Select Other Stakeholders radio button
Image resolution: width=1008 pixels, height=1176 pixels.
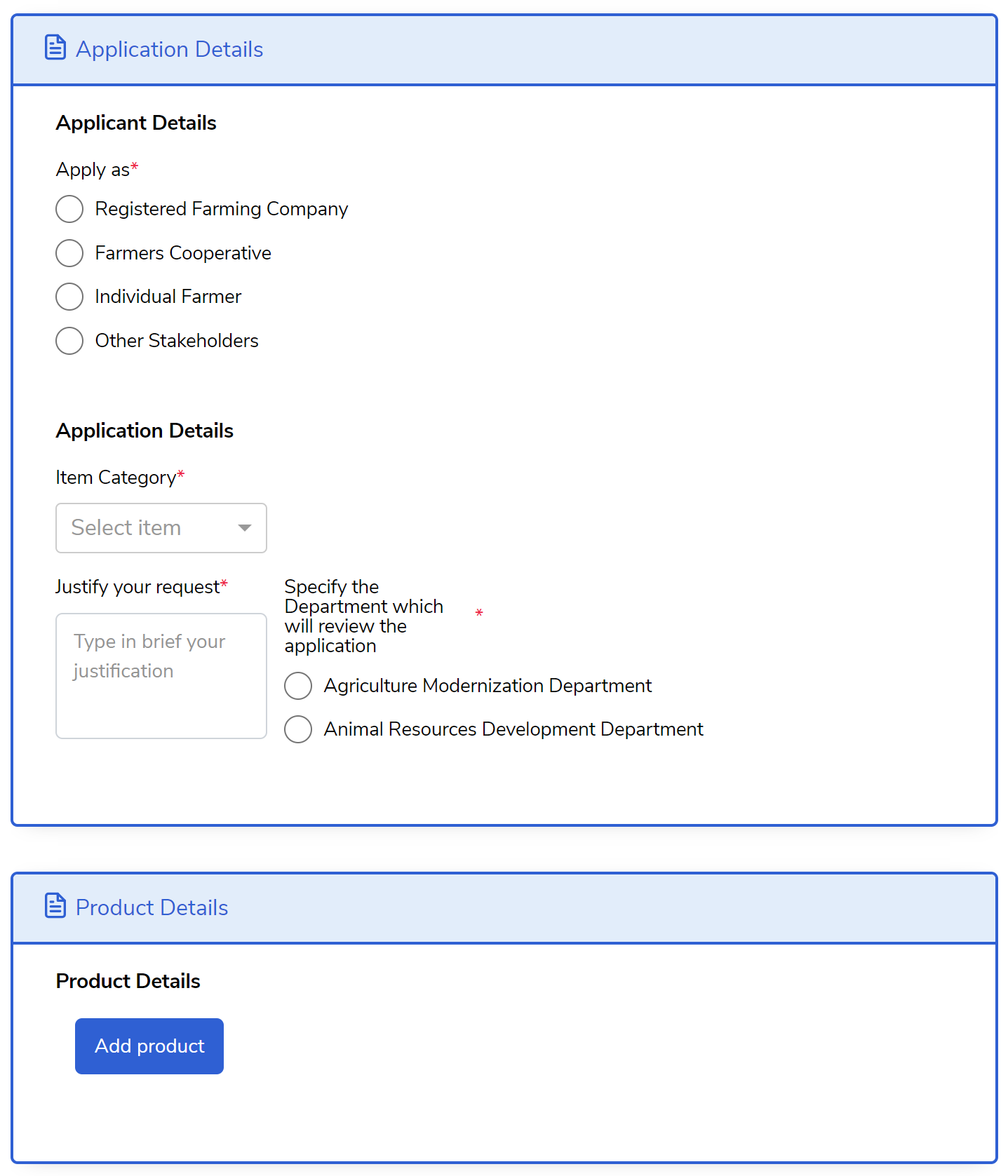pos(69,341)
